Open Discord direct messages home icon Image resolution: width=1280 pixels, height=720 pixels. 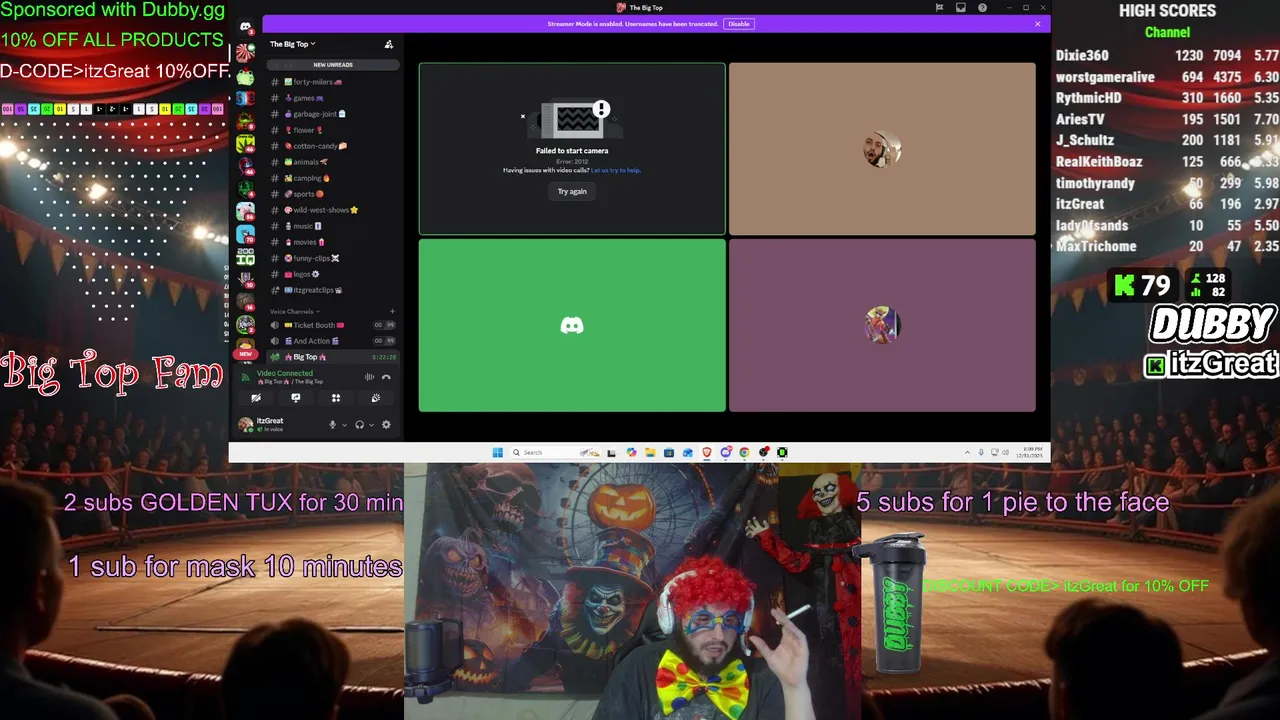(x=245, y=28)
